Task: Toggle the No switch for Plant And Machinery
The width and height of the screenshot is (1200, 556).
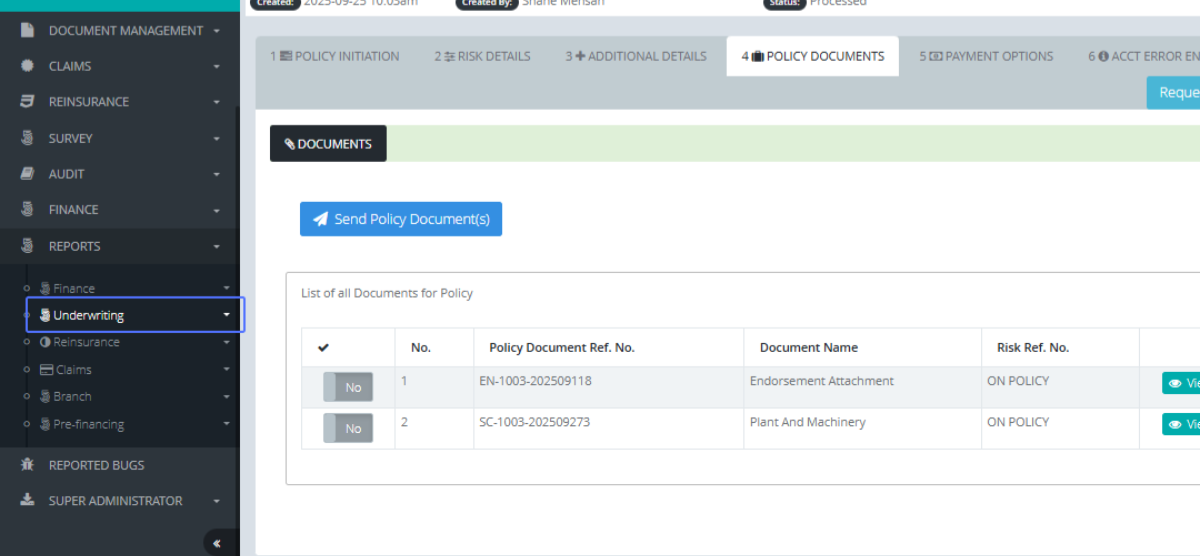Action: [348, 428]
